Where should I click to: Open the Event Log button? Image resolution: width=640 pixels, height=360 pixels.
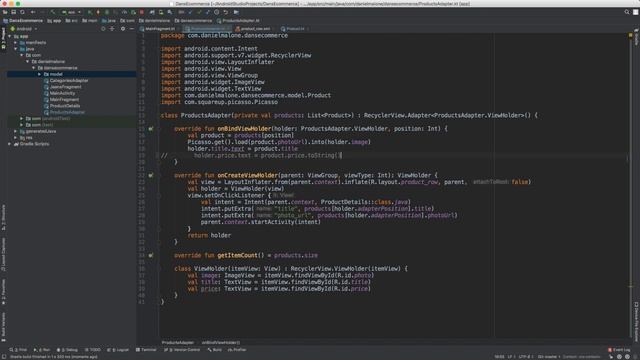(620, 350)
